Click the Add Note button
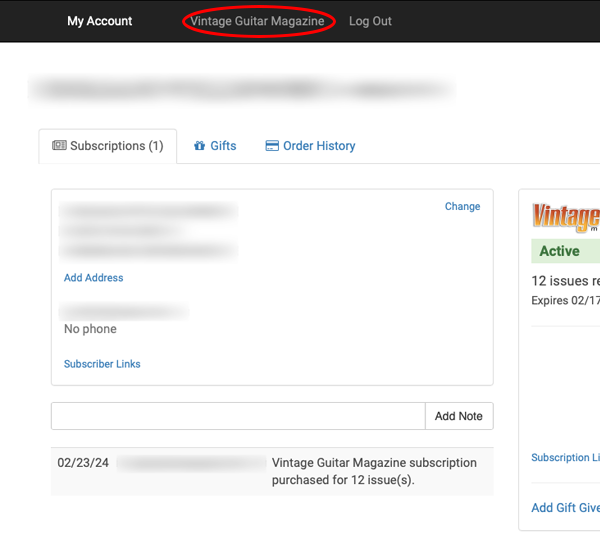The height and width of the screenshot is (560, 600). pos(459,416)
